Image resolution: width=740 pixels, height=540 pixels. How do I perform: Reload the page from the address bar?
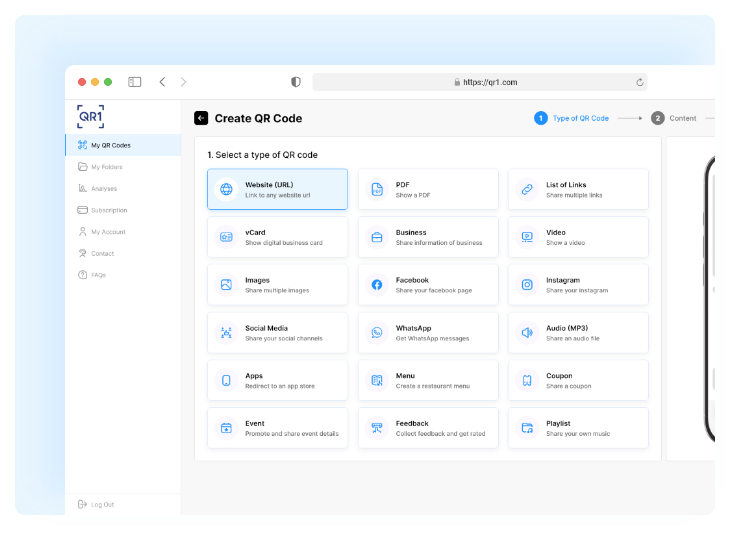click(x=639, y=82)
